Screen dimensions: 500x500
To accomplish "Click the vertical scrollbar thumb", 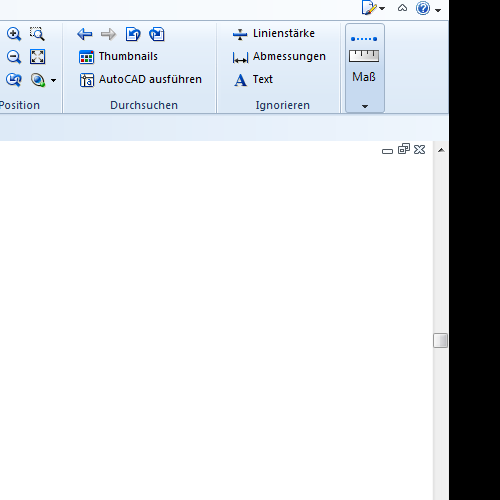I will tap(440, 340).
